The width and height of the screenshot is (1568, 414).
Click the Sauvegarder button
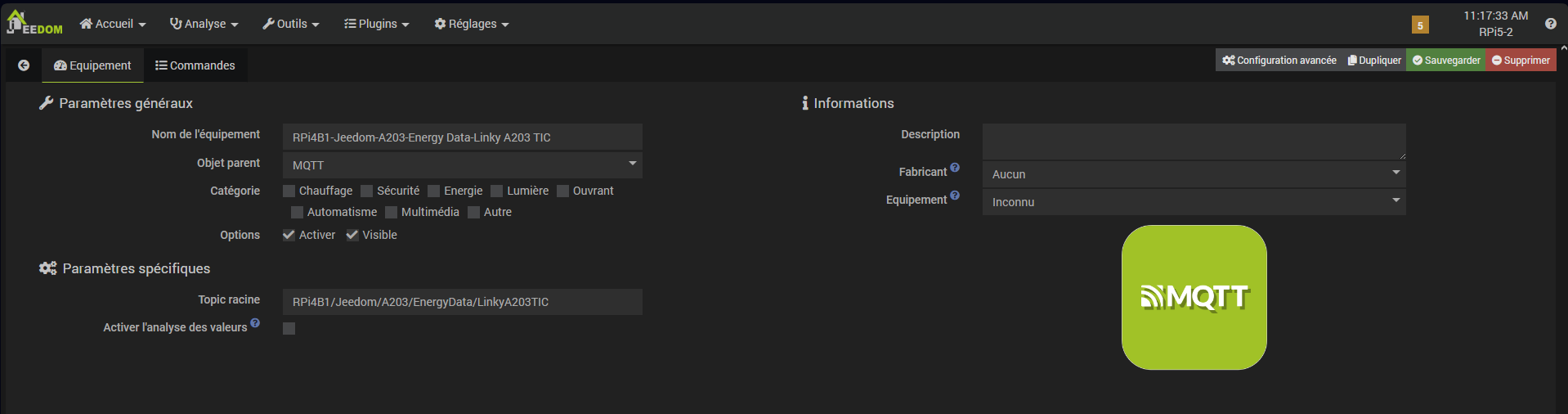point(1445,61)
